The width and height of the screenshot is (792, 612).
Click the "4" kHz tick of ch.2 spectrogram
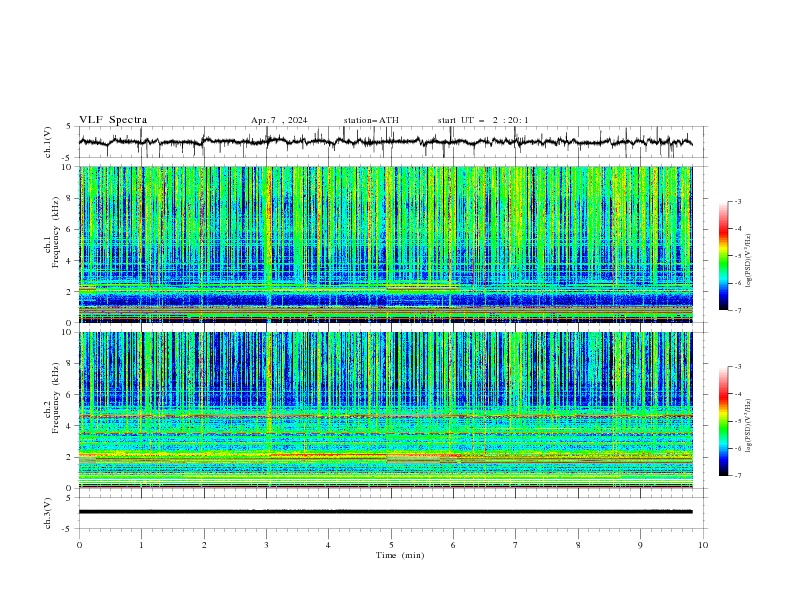tap(70, 426)
